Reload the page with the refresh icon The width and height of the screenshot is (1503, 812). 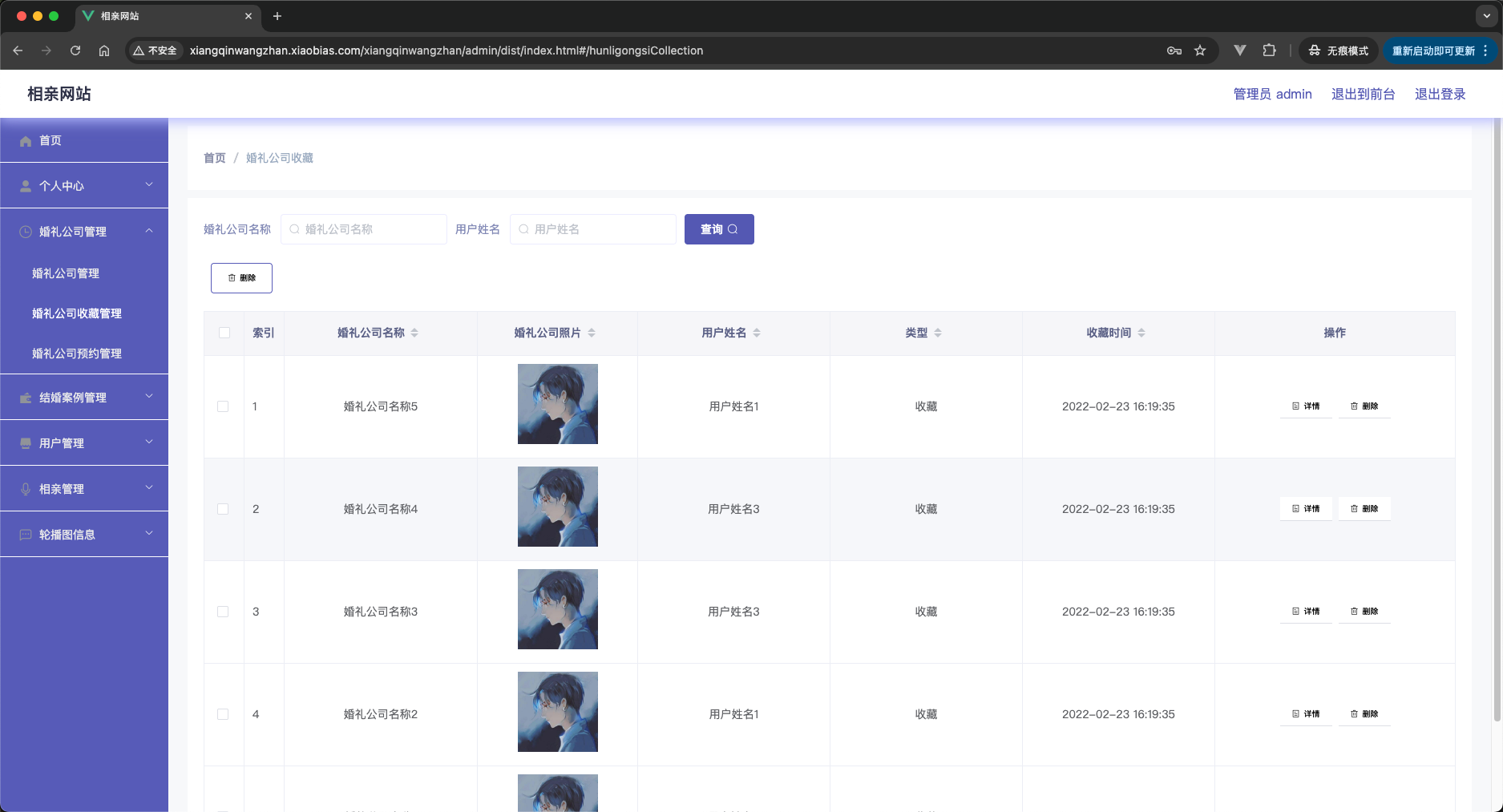(x=75, y=50)
